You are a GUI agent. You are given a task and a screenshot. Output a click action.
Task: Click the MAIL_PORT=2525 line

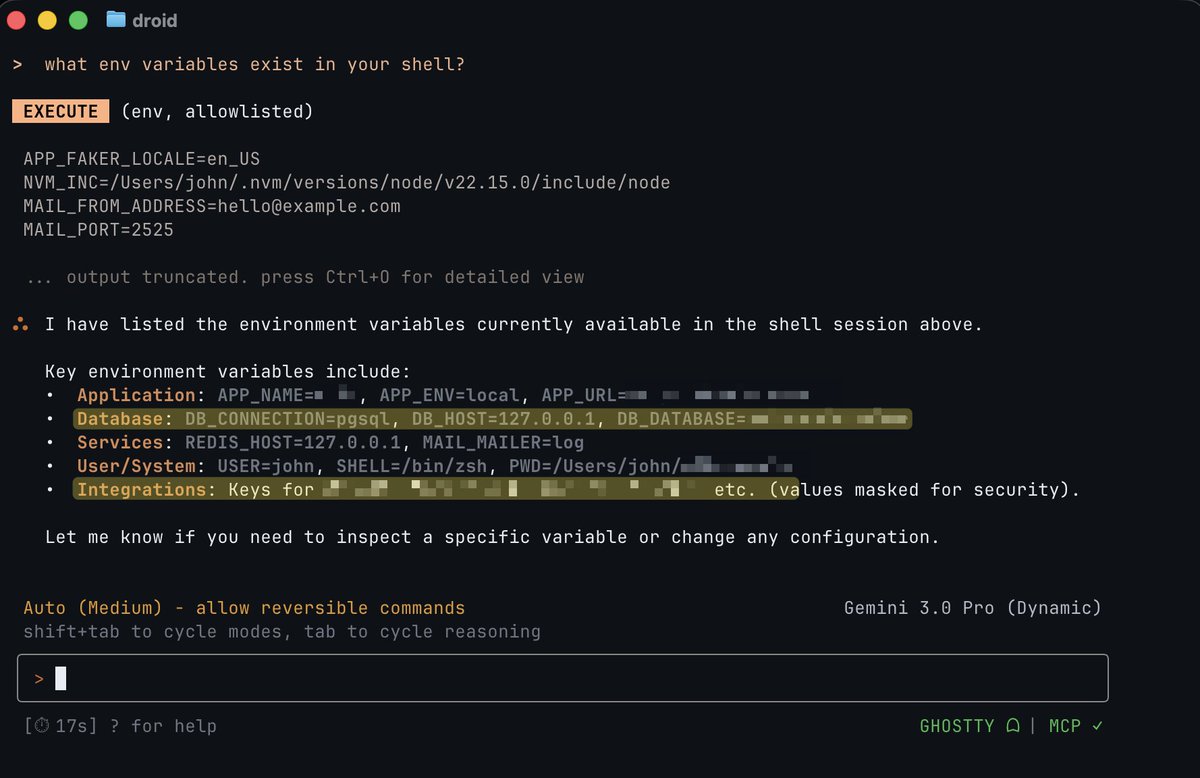point(99,230)
